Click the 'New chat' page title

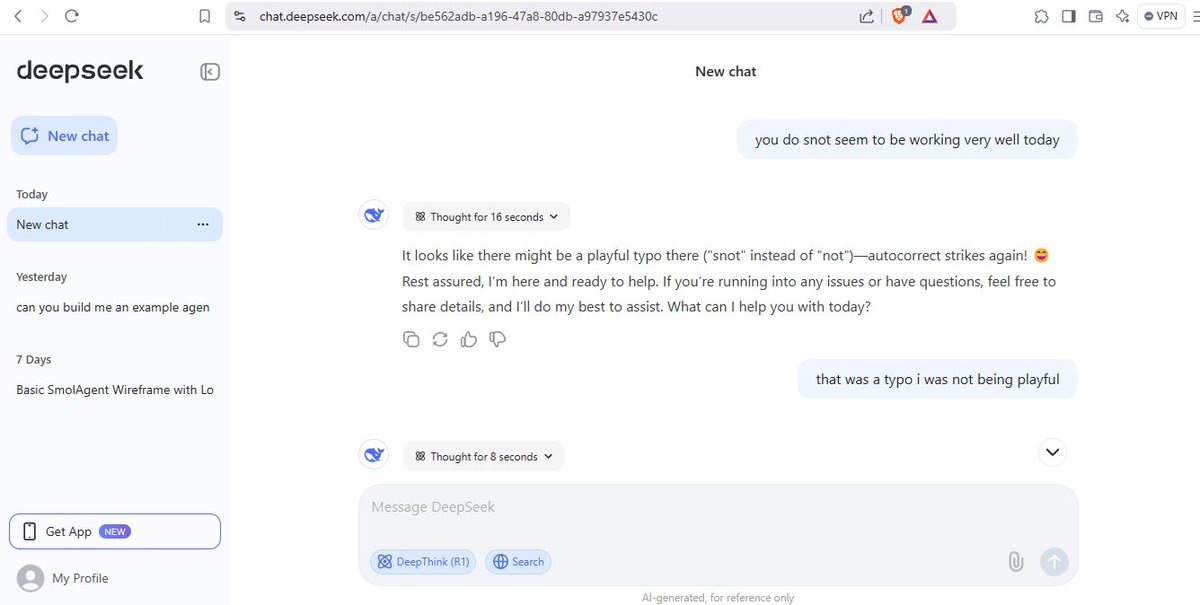(726, 72)
